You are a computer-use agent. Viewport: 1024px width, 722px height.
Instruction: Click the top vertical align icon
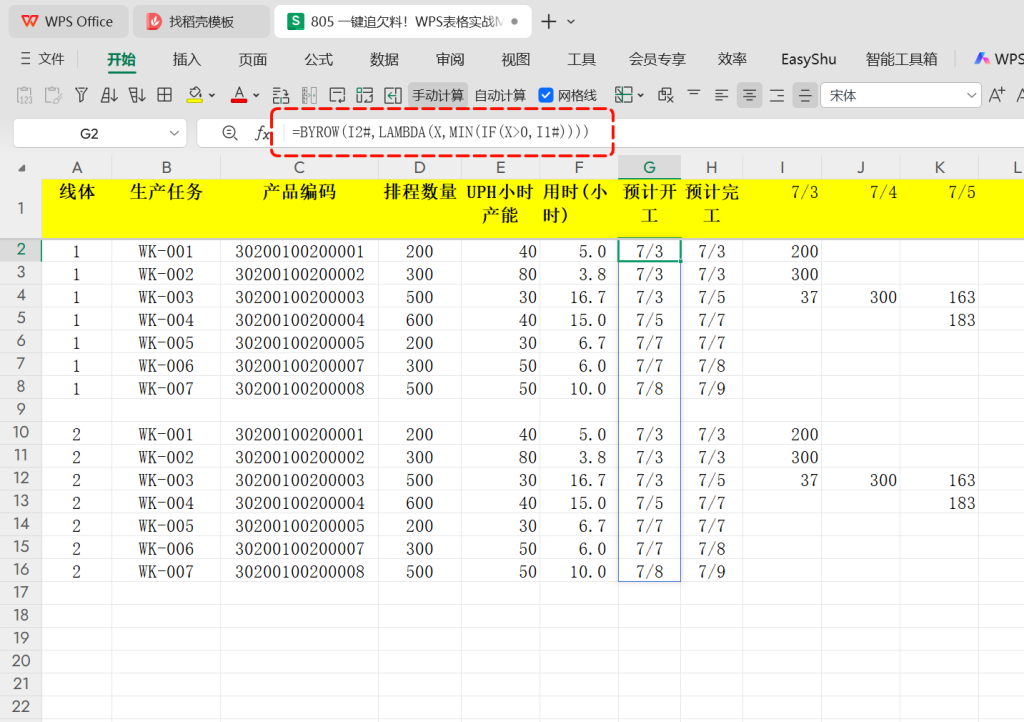[694, 95]
